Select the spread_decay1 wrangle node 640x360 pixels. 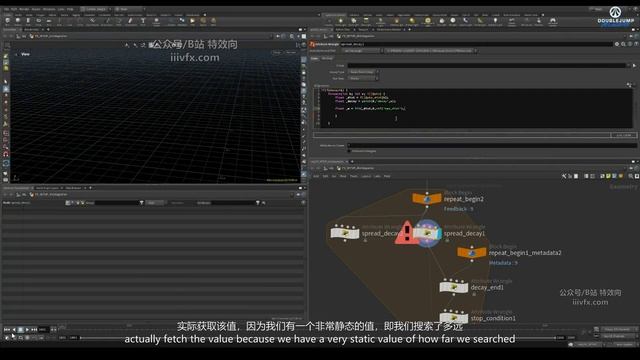point(427,233)
